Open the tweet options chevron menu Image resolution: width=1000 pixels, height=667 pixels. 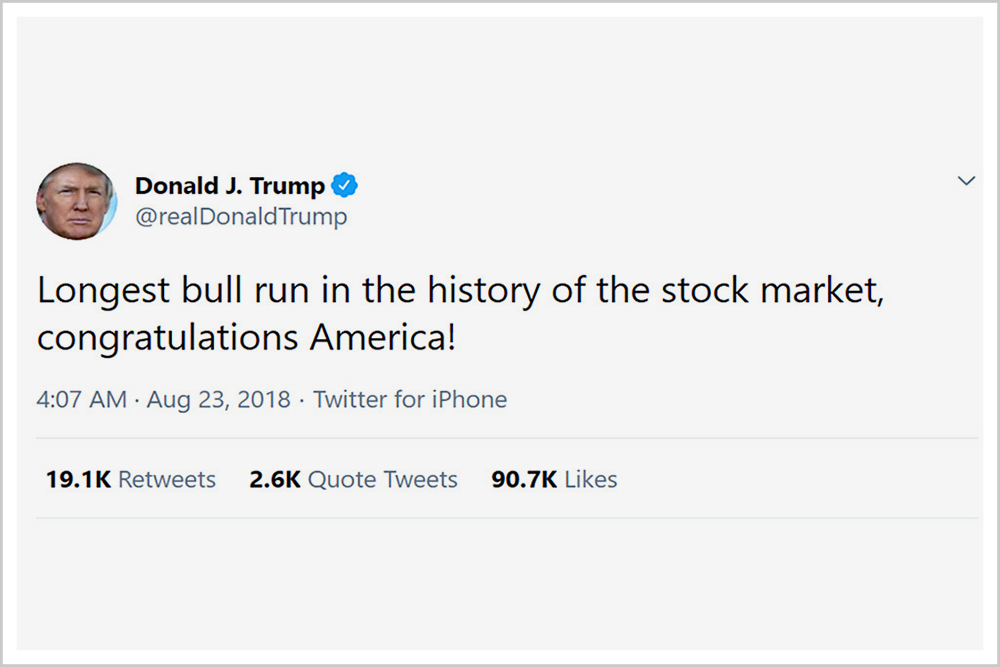point(966,180)
